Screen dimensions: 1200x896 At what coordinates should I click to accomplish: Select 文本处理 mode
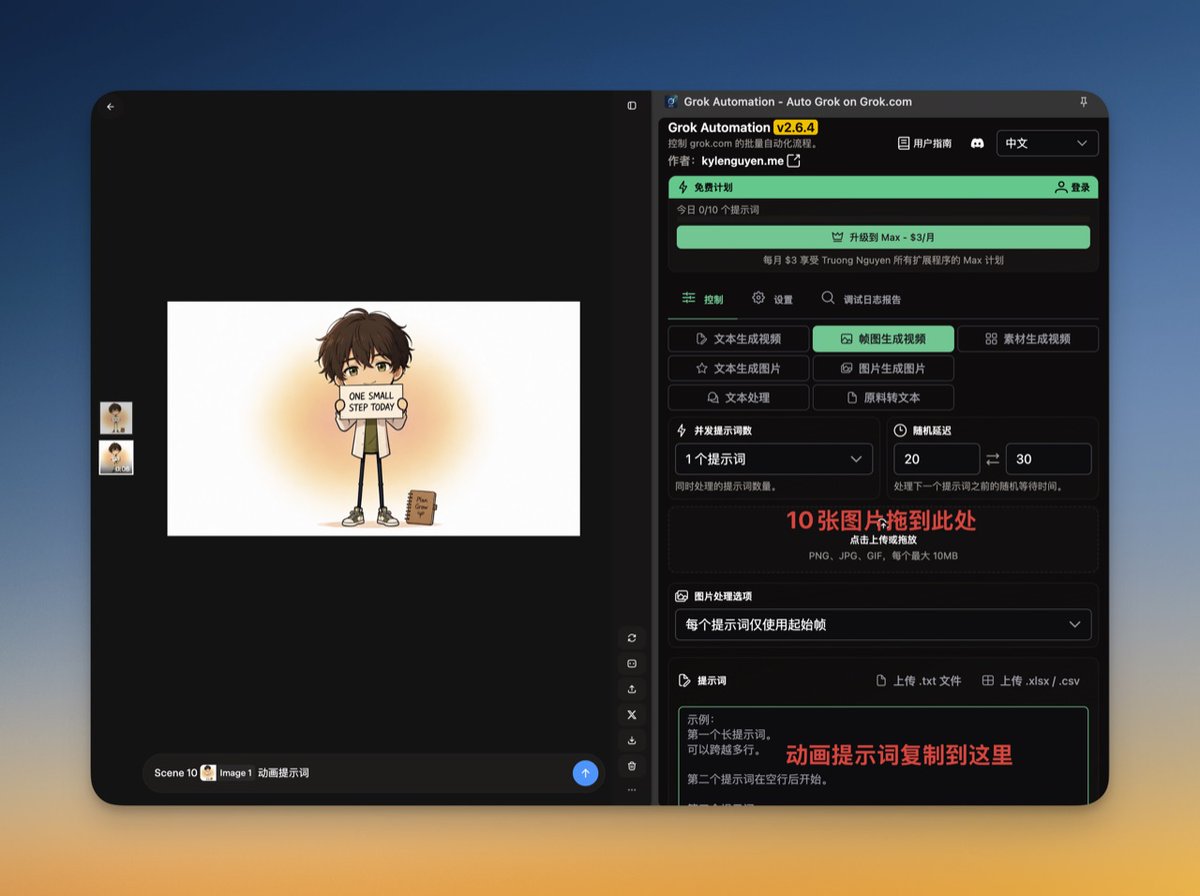(x=737, y=397)
